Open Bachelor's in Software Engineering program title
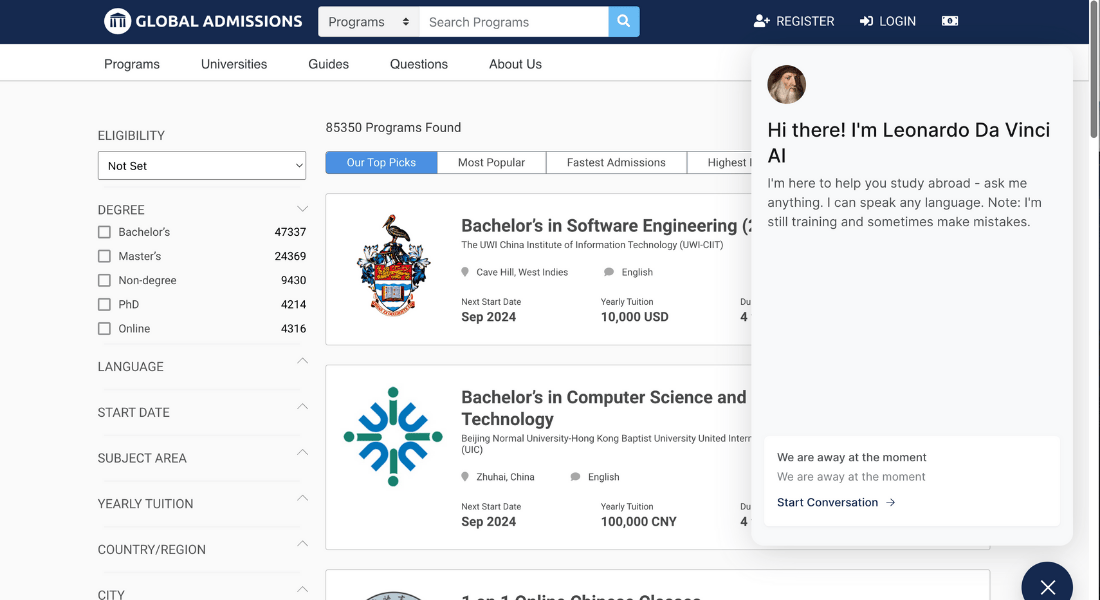The height and width of the screenshot is (600, 1100). pos(606,225)
